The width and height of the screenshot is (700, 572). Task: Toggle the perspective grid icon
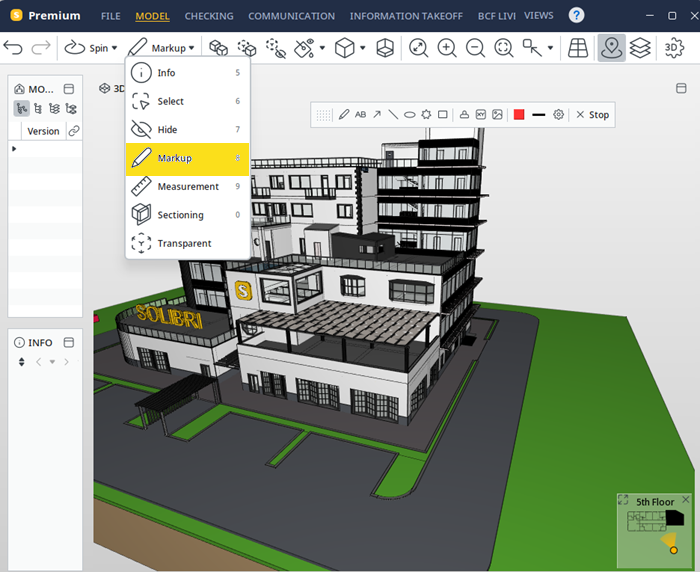click(x=578, y=48)
